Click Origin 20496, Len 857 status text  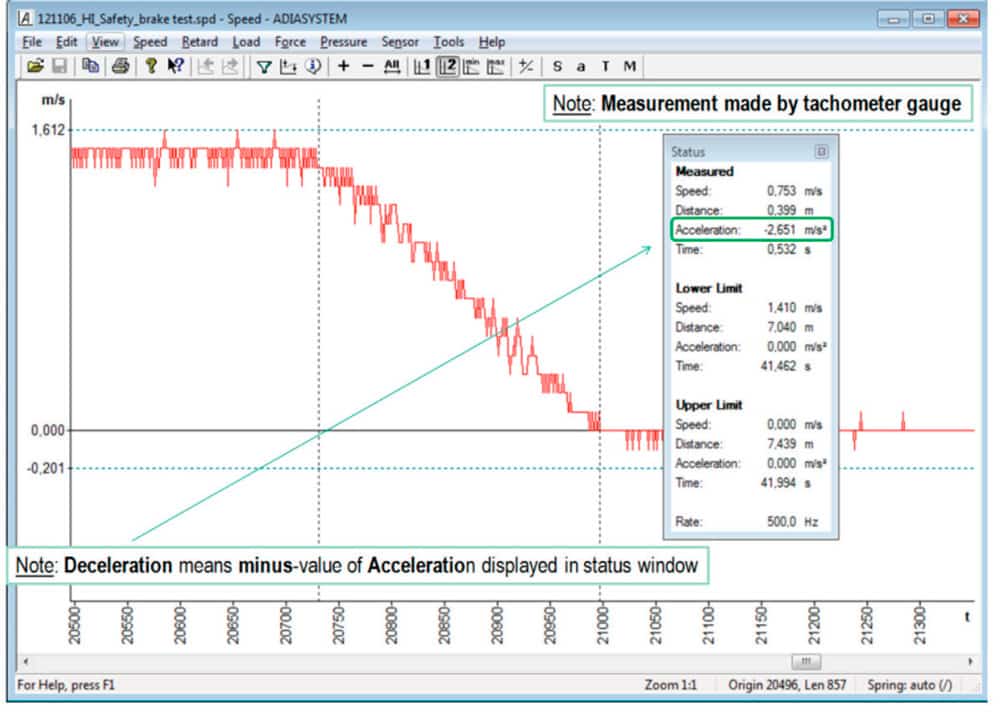point(787,685)
